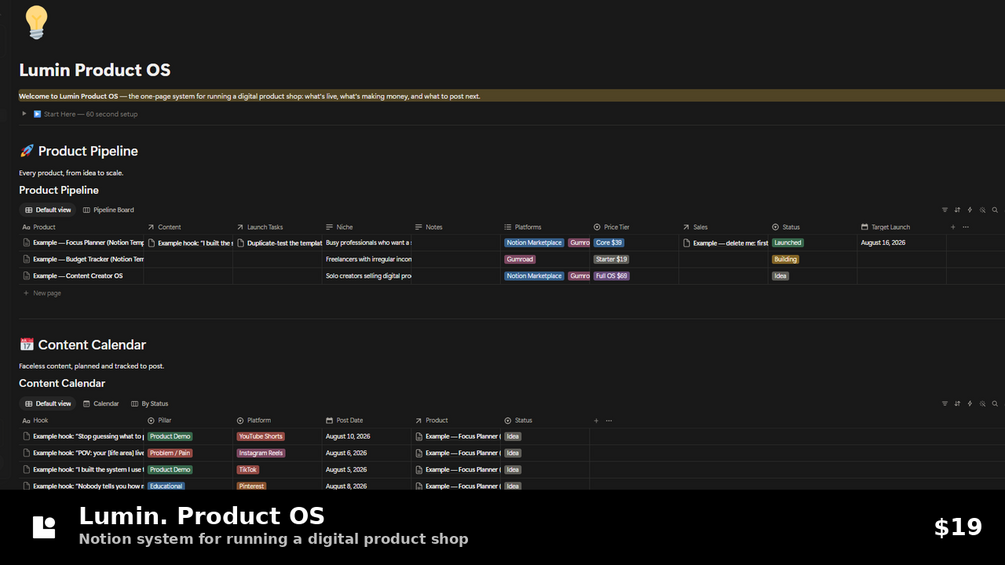Image resolution: width=1005 pixels, height=565 pixels.
Task: Switch to the Pipeline Board view
Action: [108, 210]
